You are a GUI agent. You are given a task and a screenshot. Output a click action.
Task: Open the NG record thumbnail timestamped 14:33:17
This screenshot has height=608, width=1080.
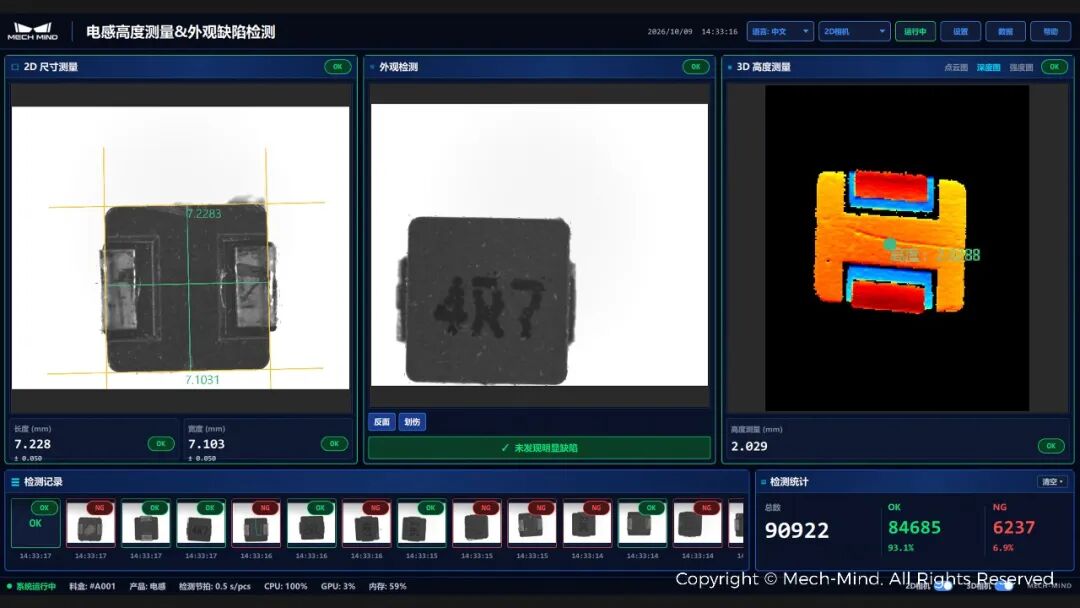coord(91,523)
